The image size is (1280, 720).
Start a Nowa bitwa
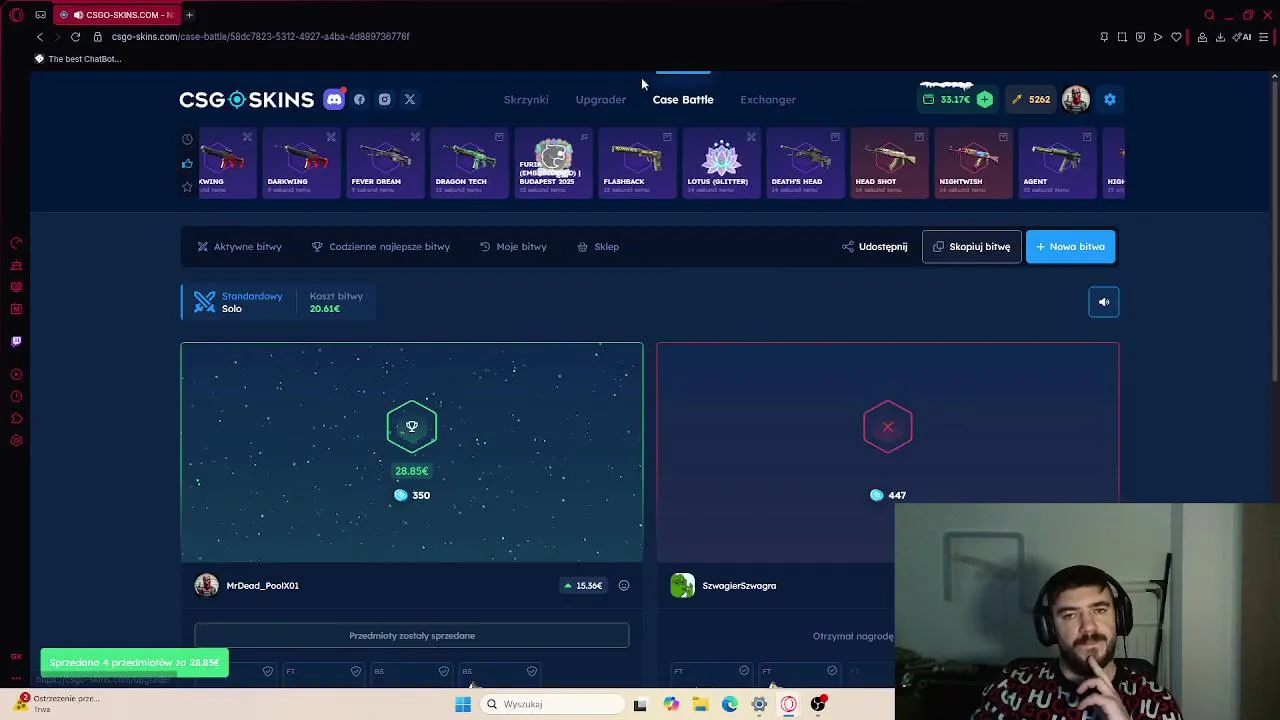click(1070, 246)
